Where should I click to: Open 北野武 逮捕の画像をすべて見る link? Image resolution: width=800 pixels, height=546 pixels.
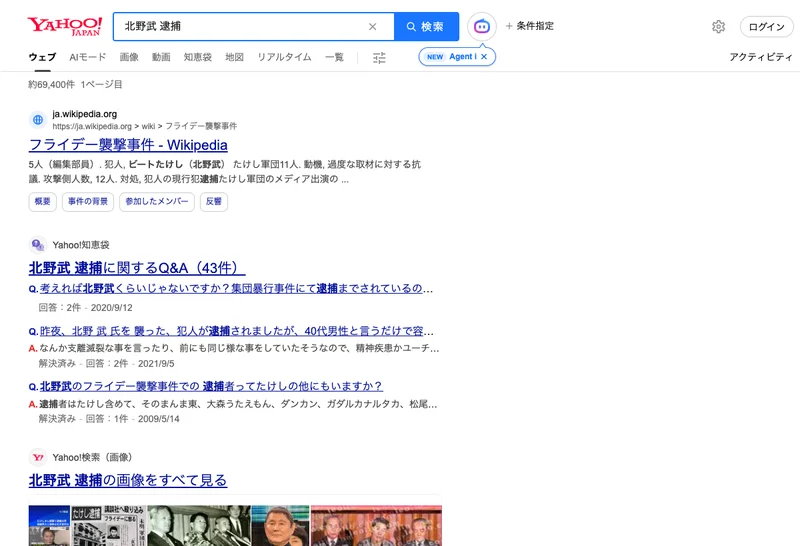128,480
